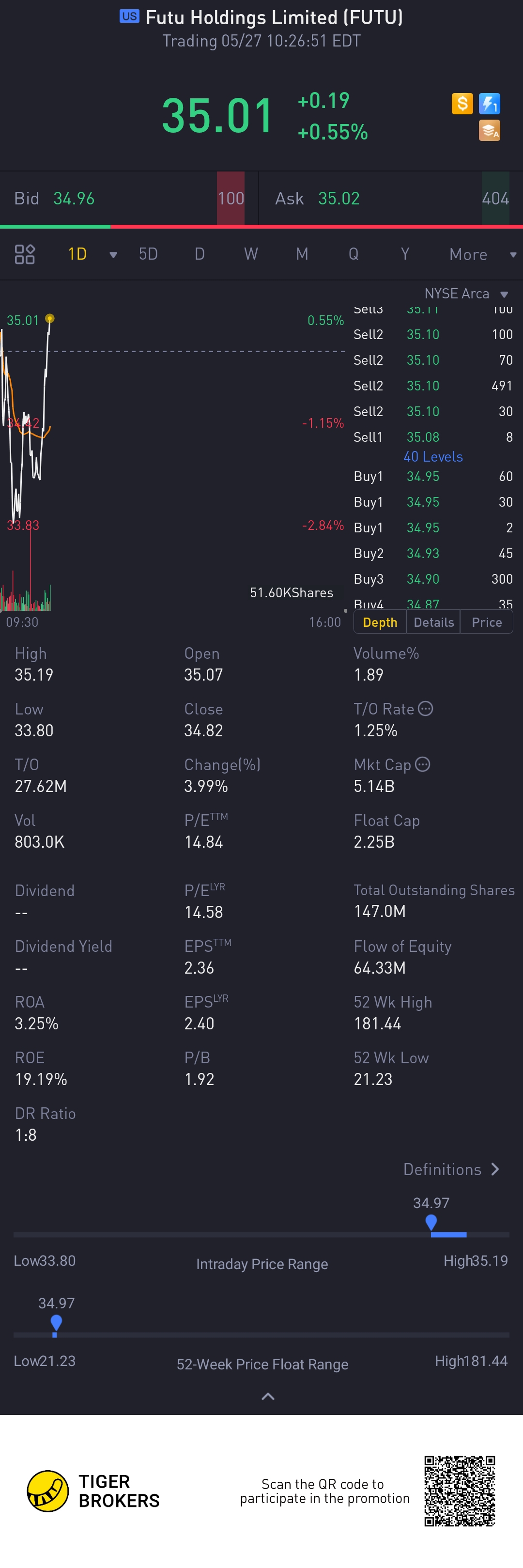Collapse the details panel with up chevron
This screenshot has height=1568, width=523.
pos(268,1397)
